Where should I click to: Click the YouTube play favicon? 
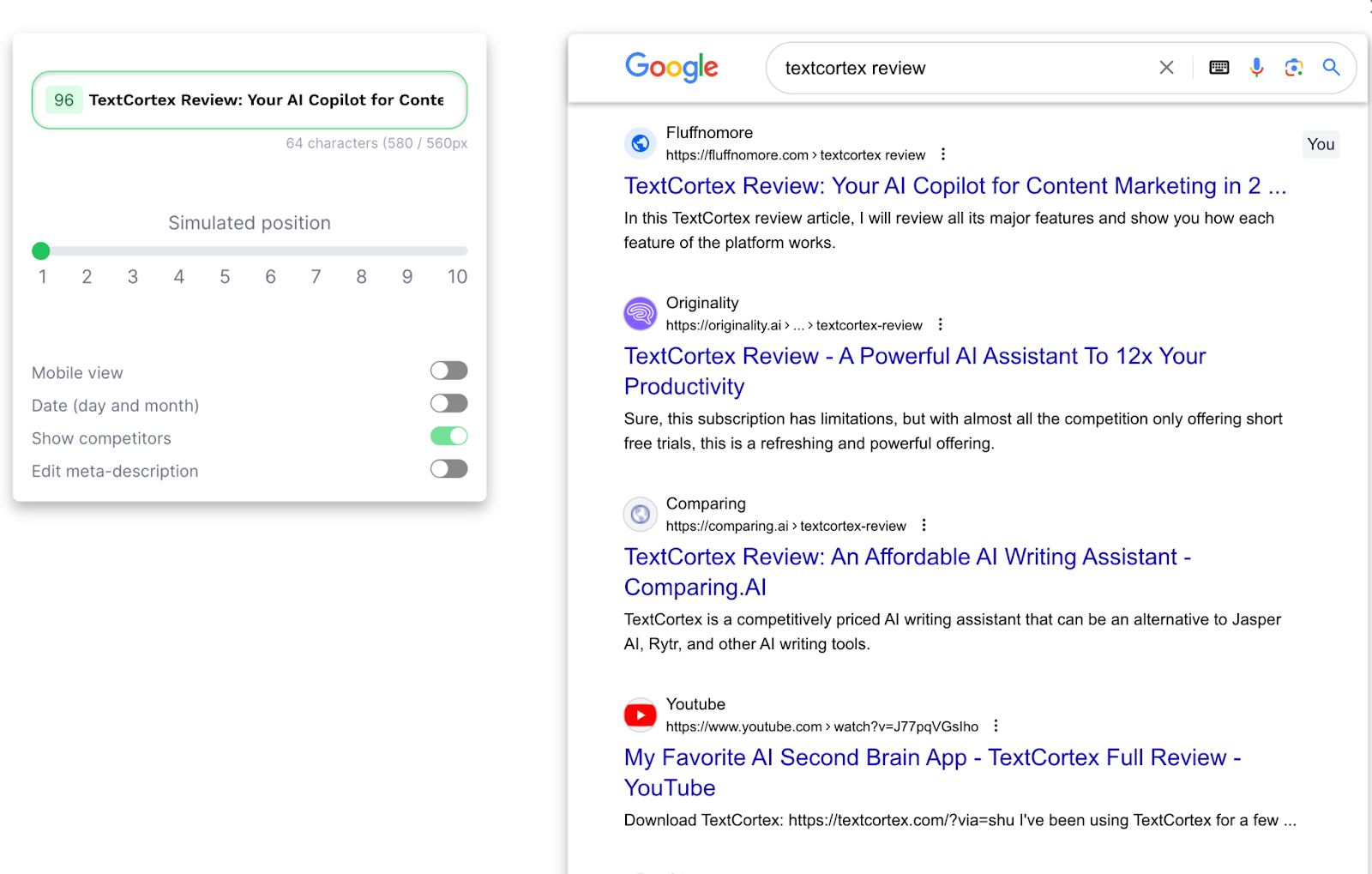640,714
